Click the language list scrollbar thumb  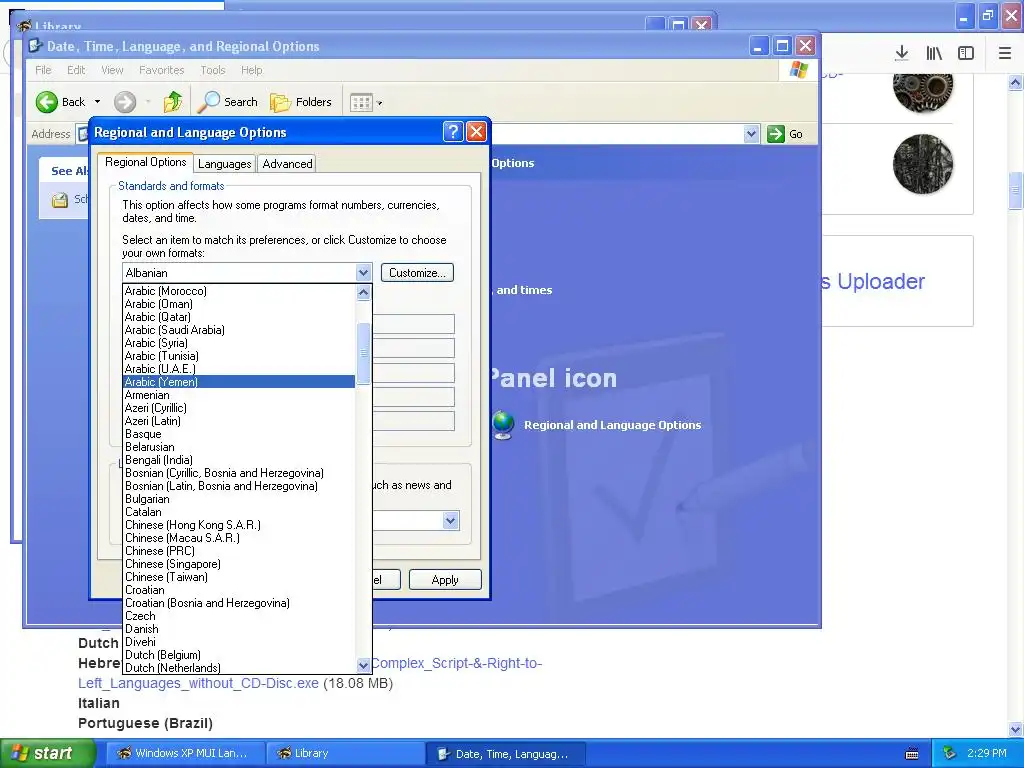tap(364, 353)
